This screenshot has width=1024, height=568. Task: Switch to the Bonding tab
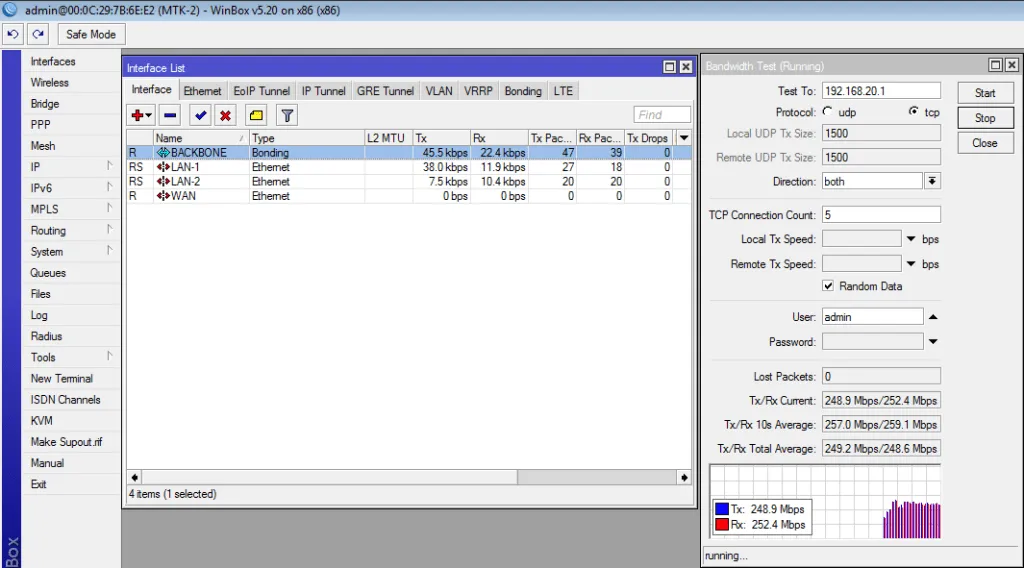click(522, 91)
